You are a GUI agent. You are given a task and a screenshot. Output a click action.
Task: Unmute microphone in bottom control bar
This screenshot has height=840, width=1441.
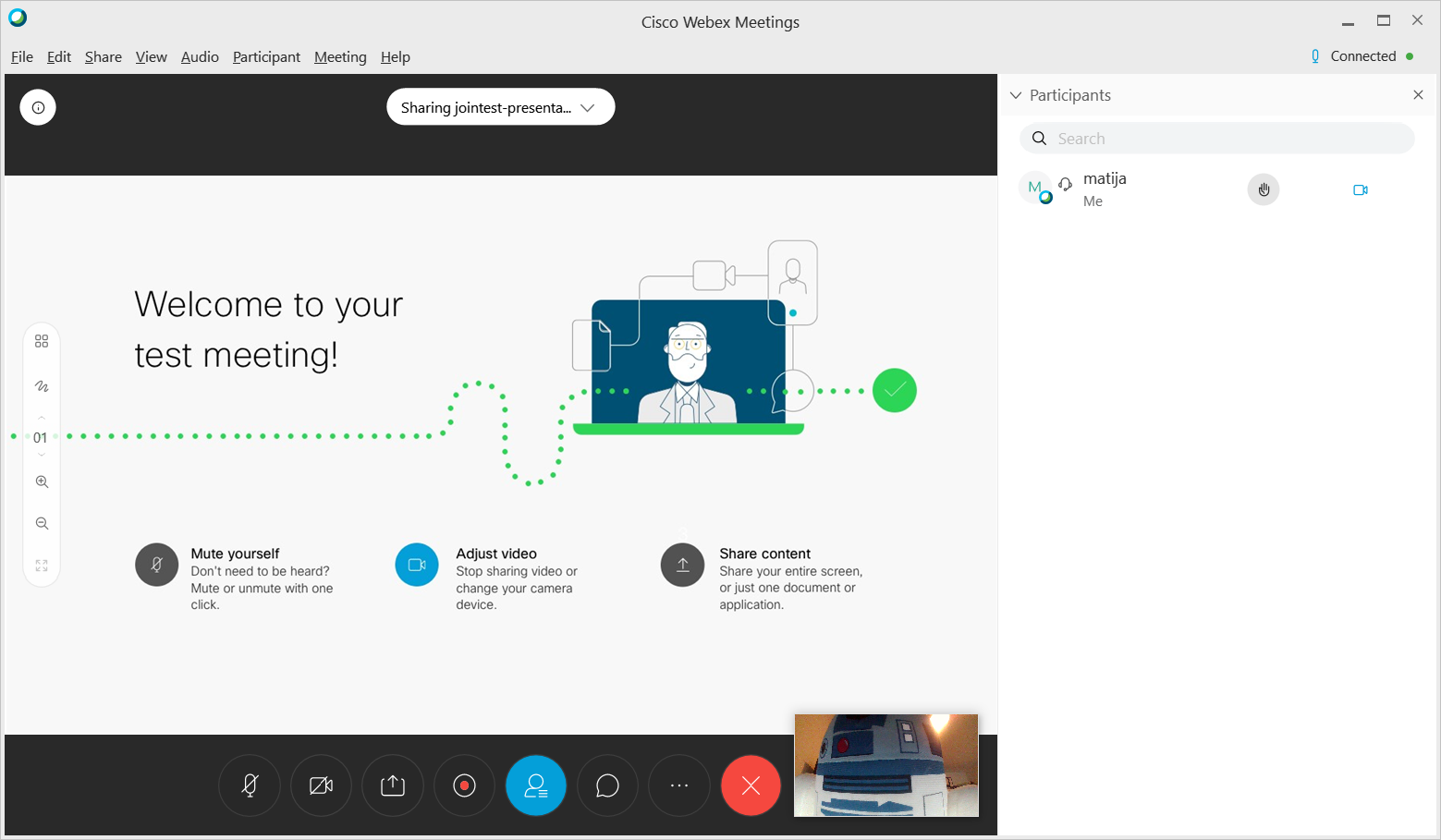click(250, 785)
